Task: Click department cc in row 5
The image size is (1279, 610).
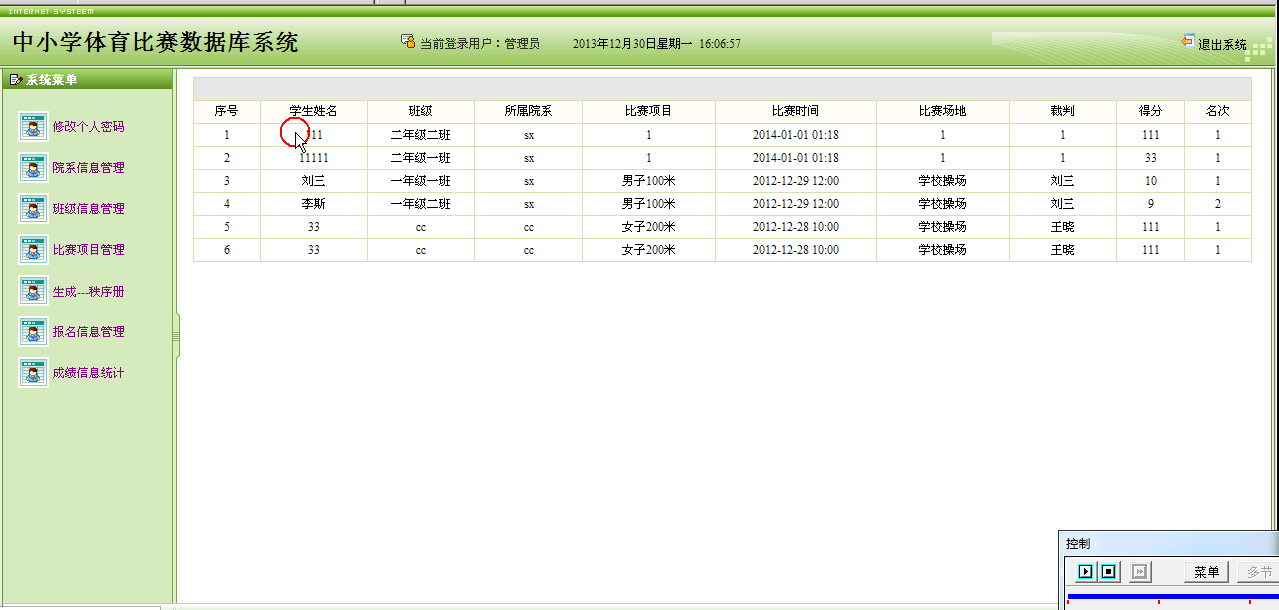Action: (528, 227)
